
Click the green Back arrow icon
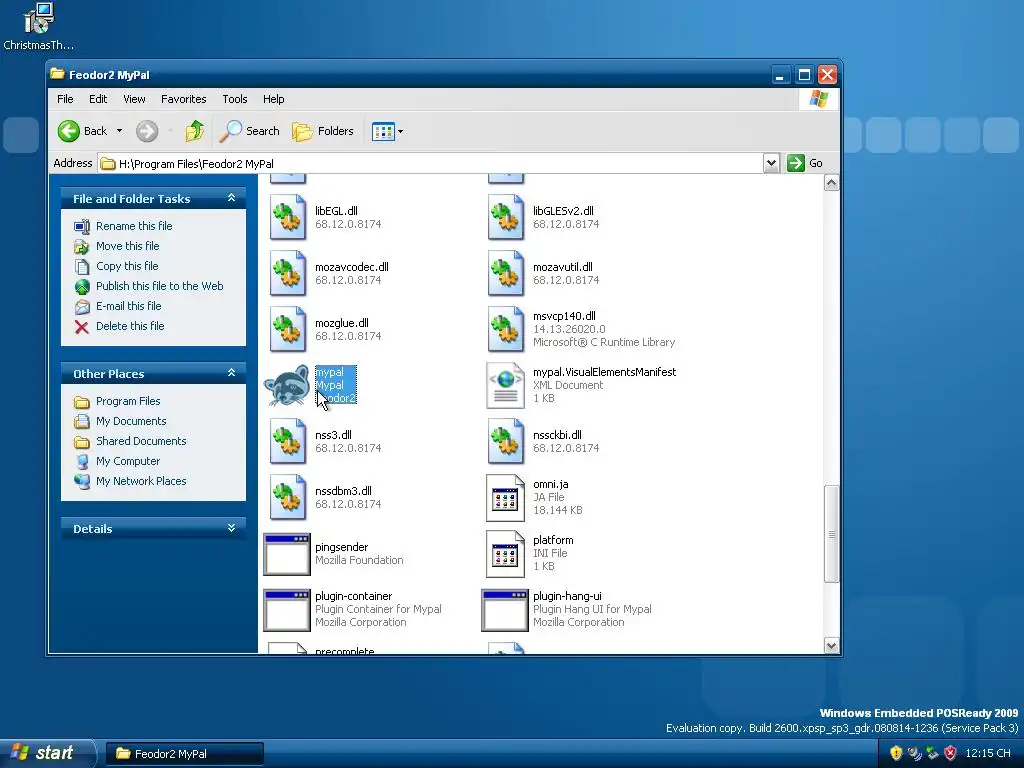(69, 131)
